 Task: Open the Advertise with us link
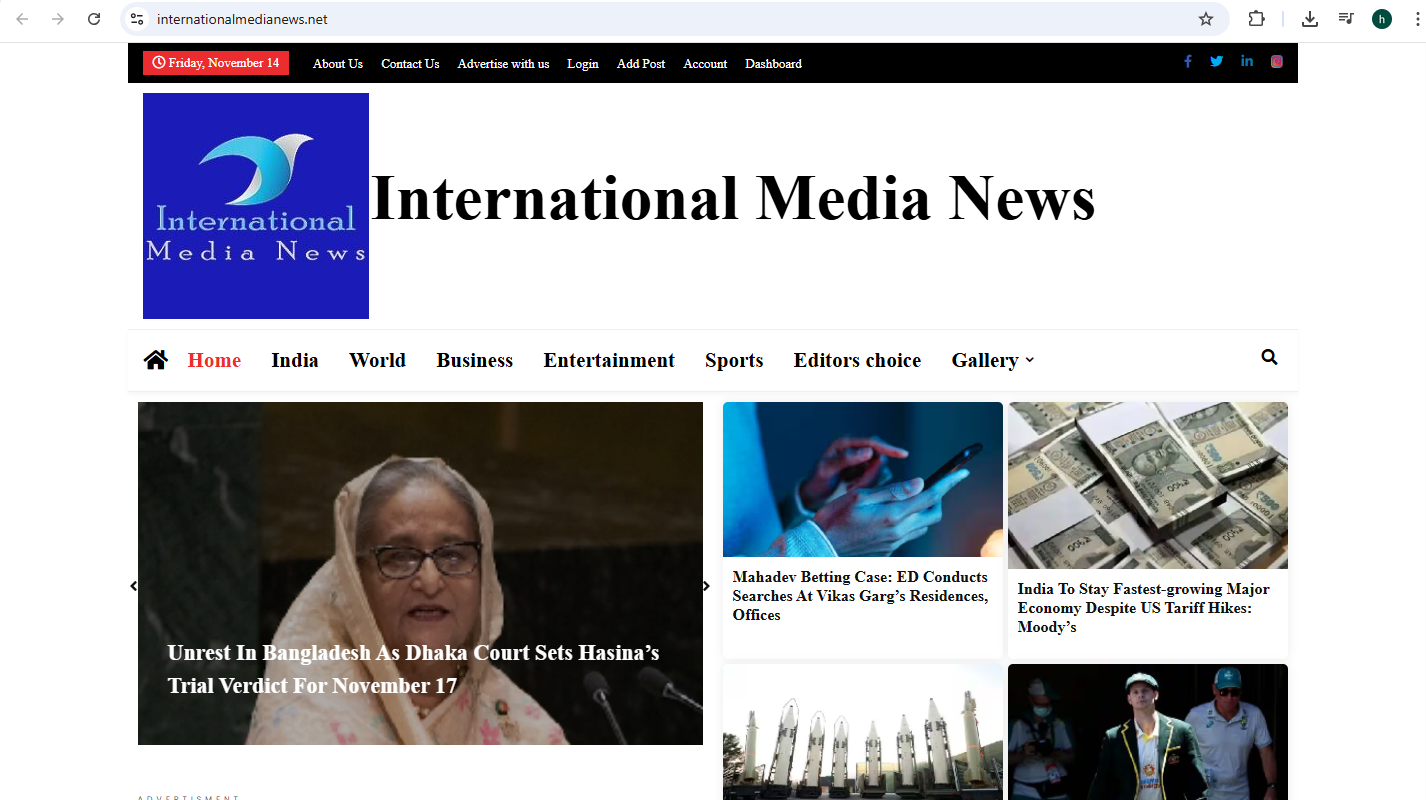503,63
